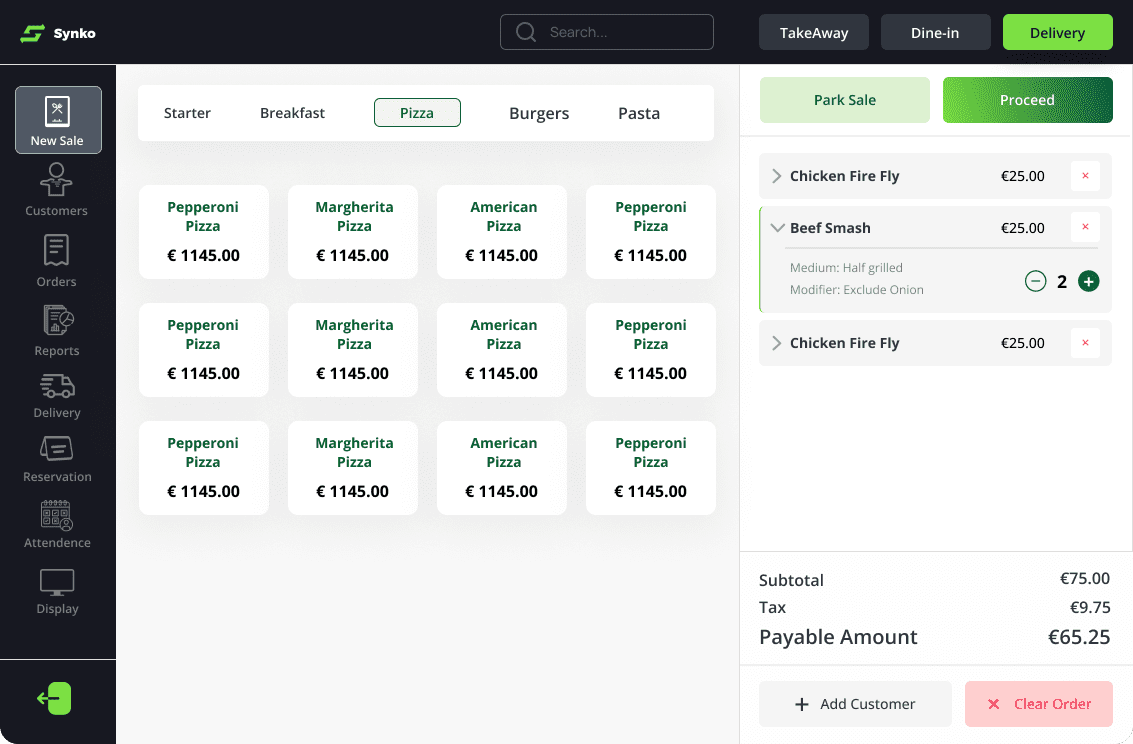
Task: Click 'Medium: Half grilled' text
Action: coord(846,267)
